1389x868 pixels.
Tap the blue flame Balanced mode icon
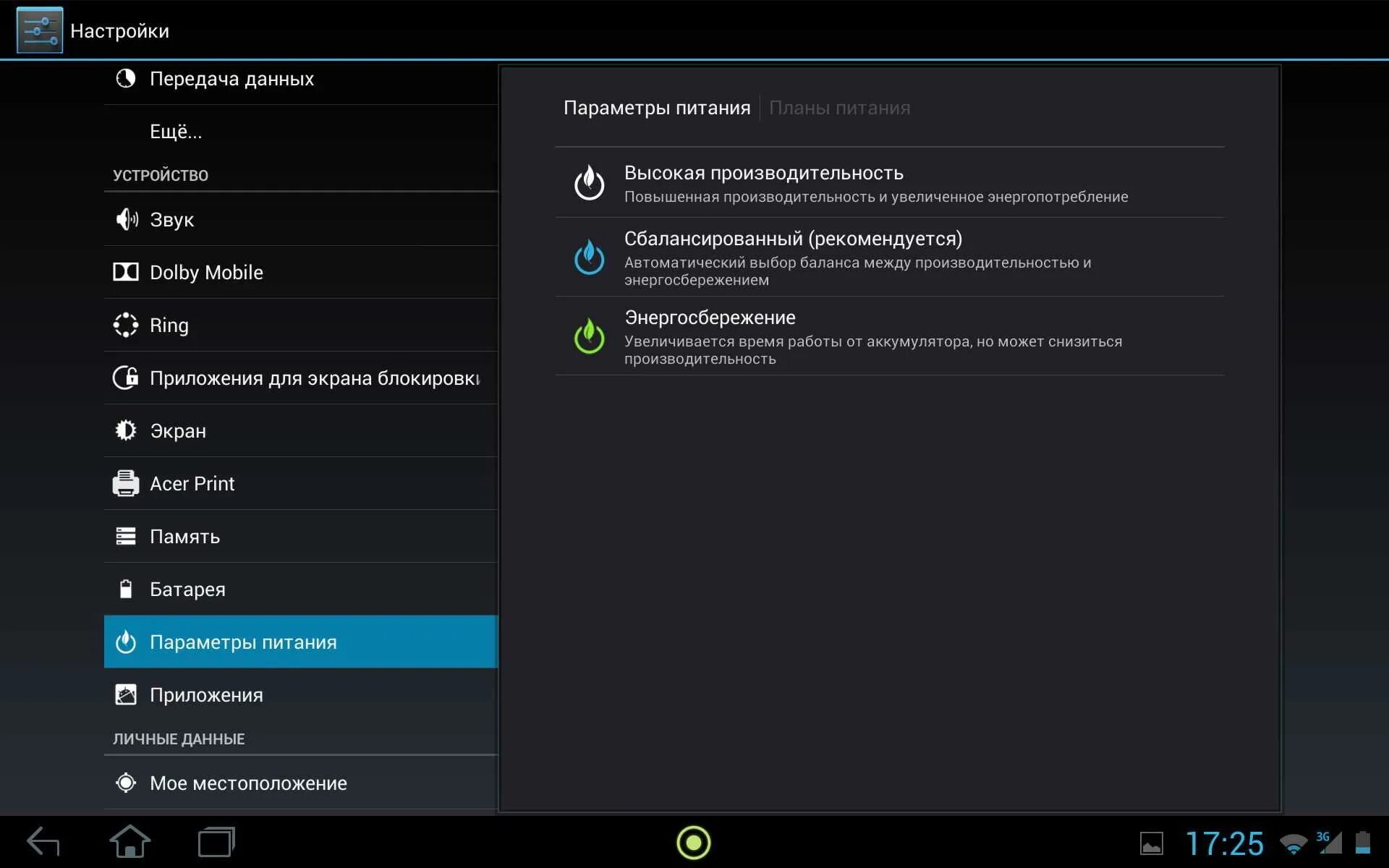(589, 257)
